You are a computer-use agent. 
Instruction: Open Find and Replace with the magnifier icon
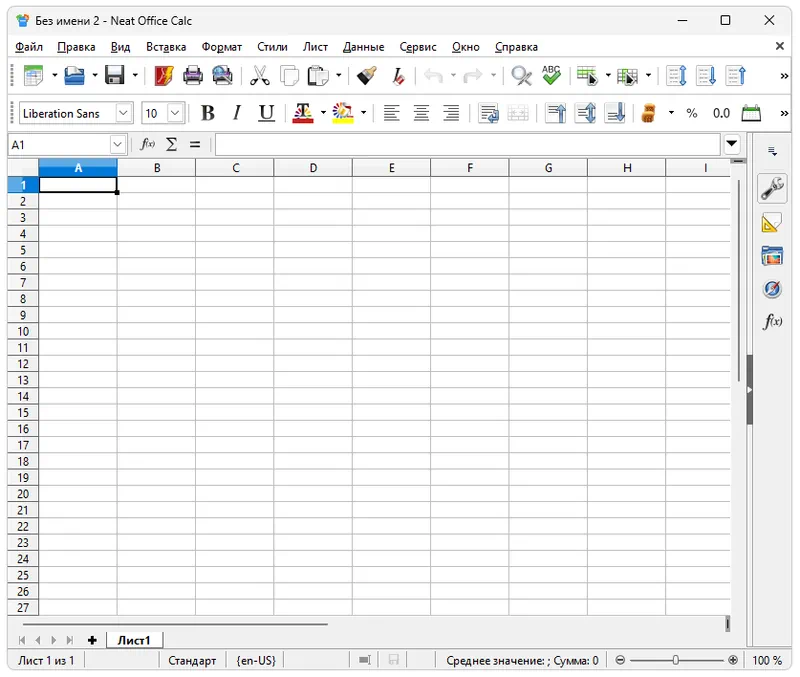(521, 76)
